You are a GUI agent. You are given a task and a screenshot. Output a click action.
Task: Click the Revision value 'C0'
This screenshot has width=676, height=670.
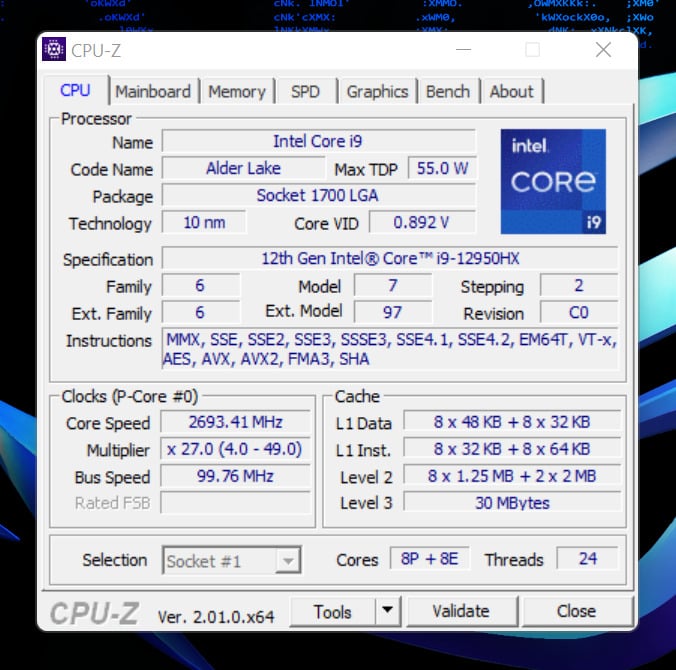coord(579,312)
